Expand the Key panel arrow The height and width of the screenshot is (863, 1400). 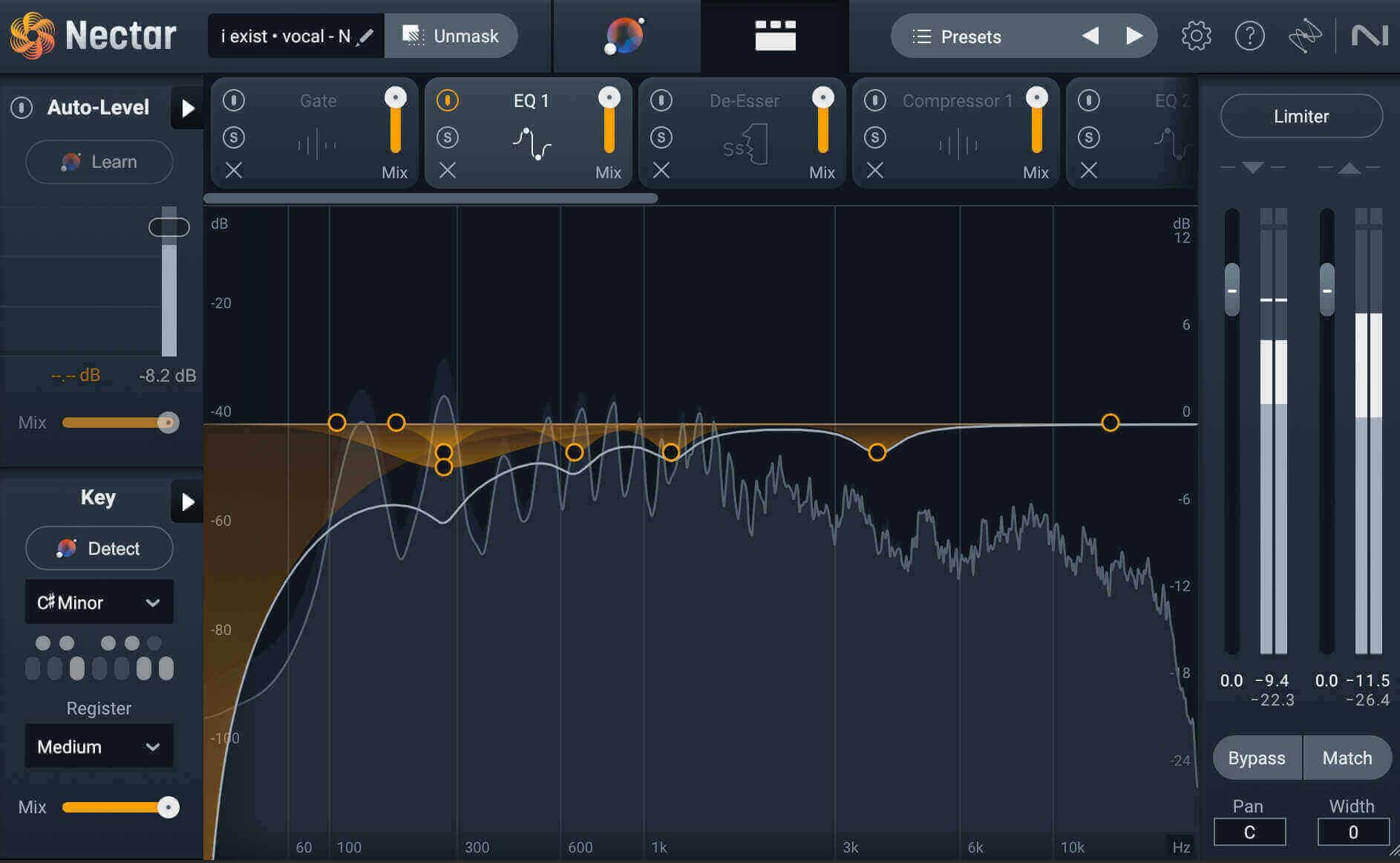pyautogui.click(x=188, y=501)
